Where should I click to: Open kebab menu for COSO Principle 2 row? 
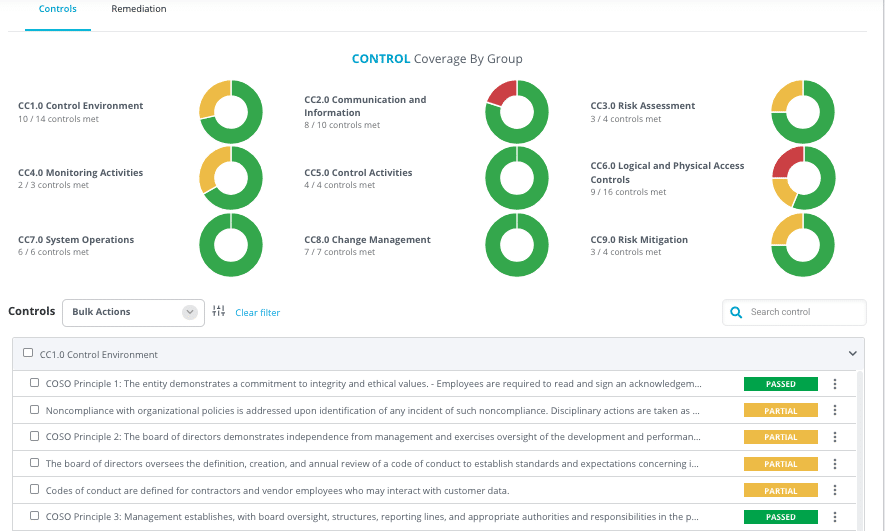[835, 437]
